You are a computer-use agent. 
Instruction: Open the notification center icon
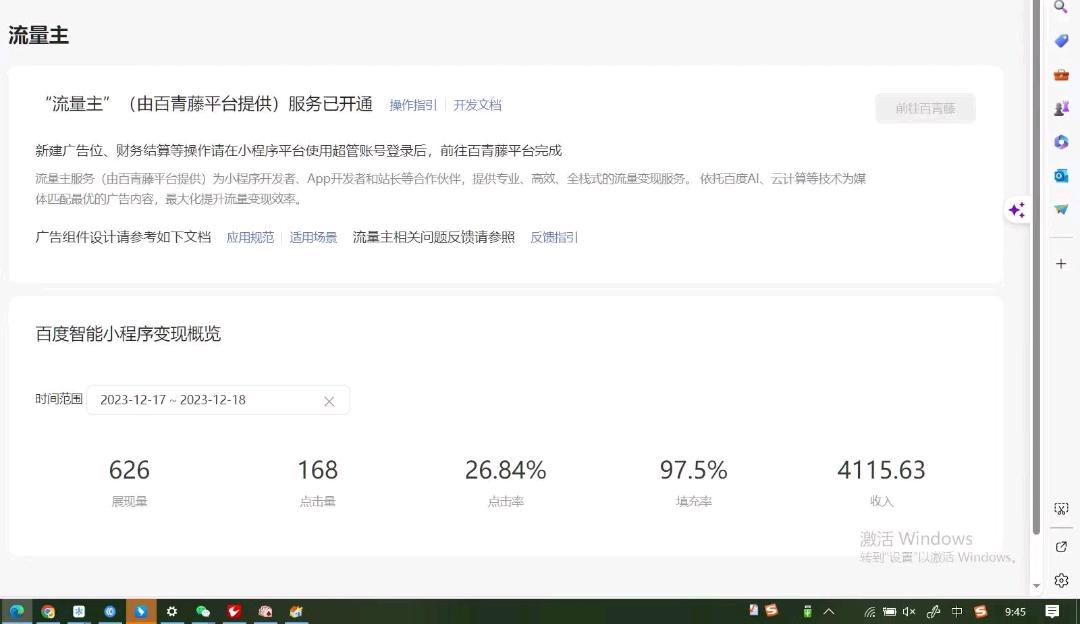(x=1052, y=611)
